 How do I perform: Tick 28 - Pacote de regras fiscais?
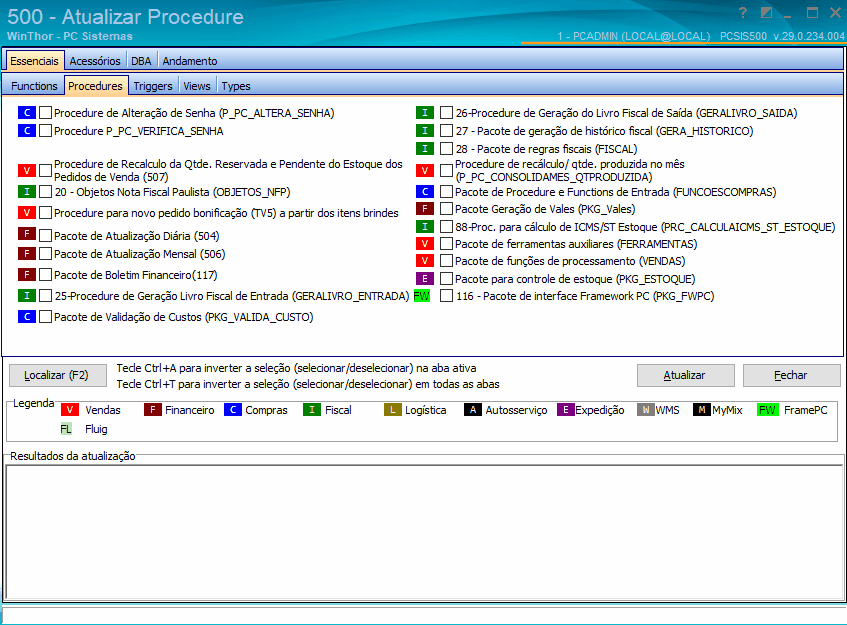tap(446, 149)
